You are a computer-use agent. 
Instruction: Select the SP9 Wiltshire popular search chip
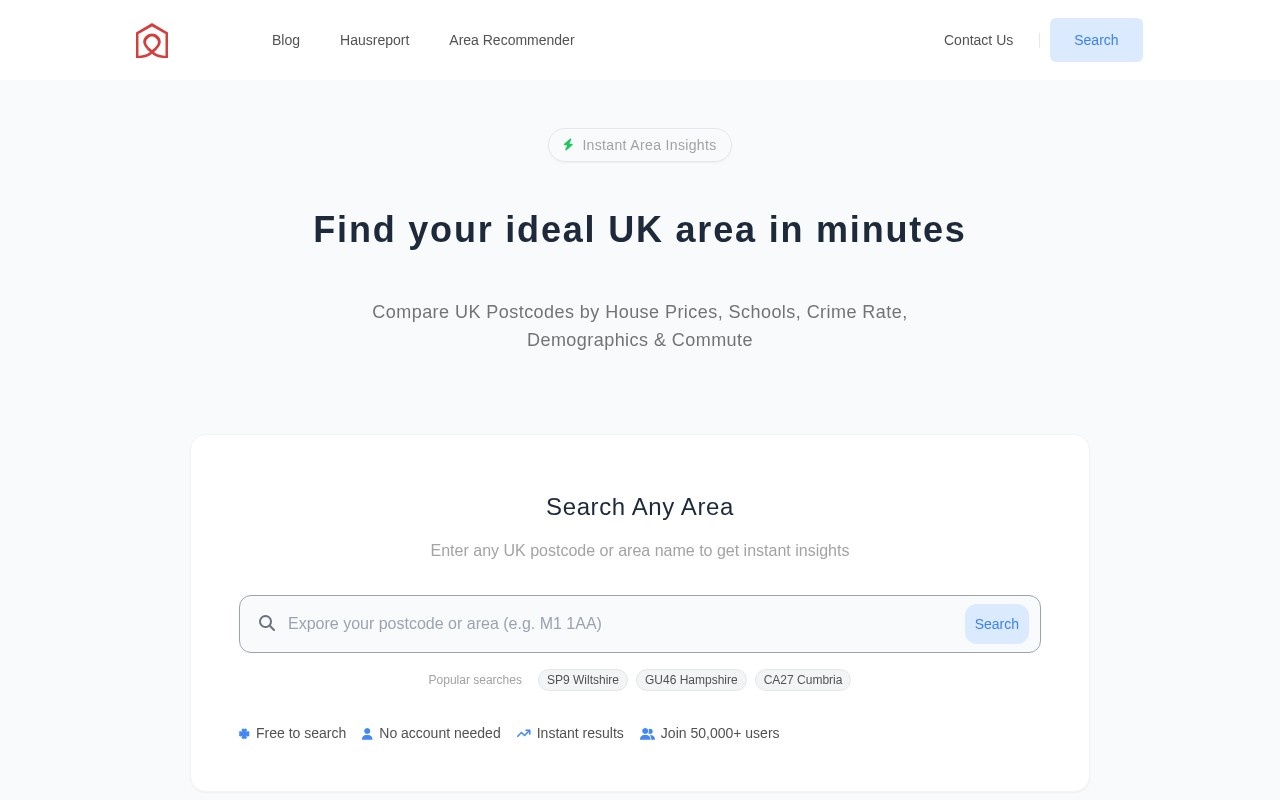point(583,680)
